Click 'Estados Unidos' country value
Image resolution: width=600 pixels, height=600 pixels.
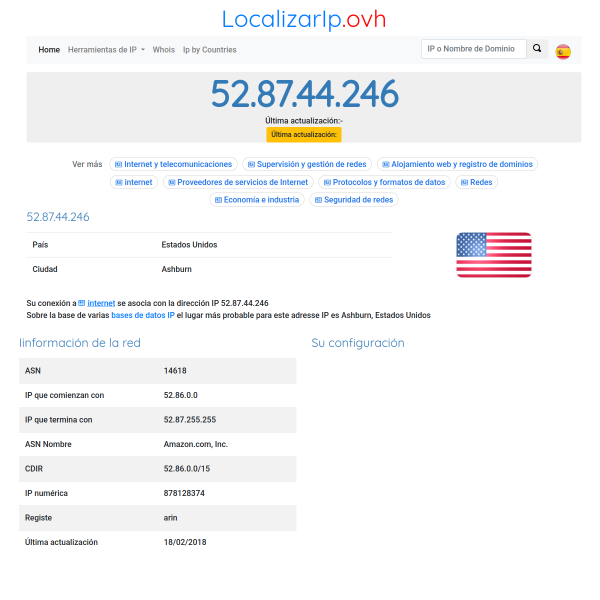pyautogui.click(x=189, y=245)
